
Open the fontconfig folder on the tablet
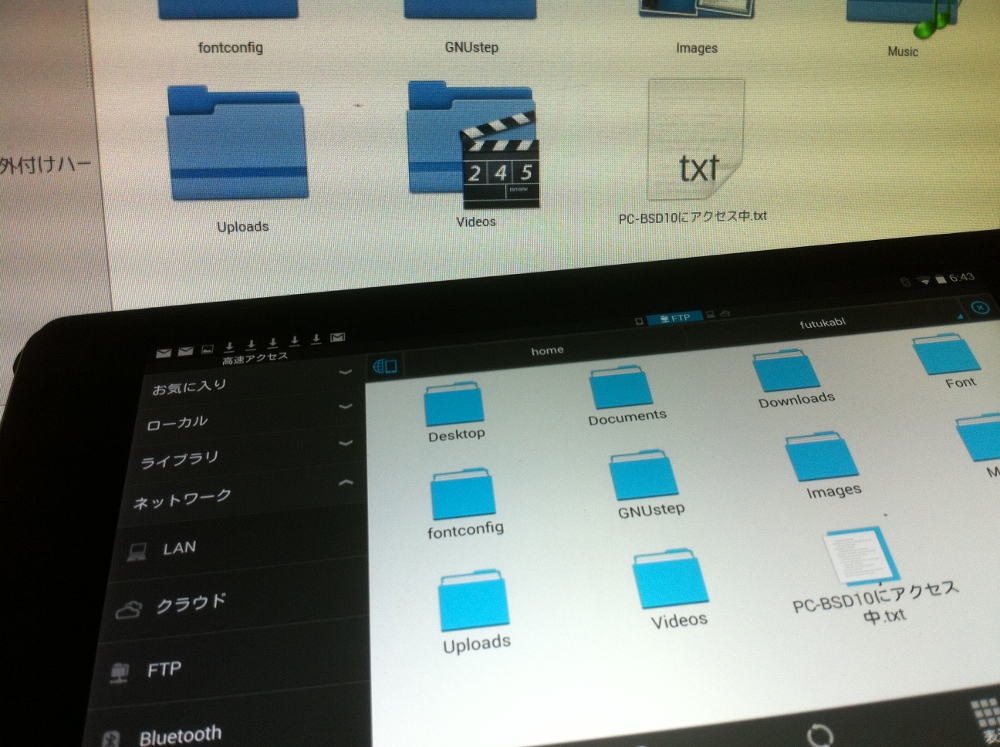click(x=462, y=494)
